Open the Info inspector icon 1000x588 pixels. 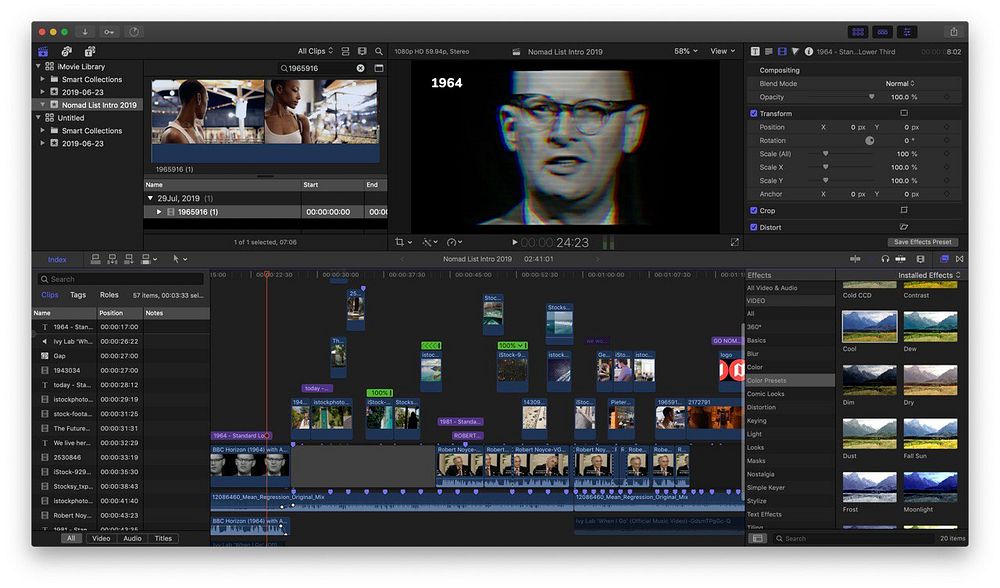808,51
